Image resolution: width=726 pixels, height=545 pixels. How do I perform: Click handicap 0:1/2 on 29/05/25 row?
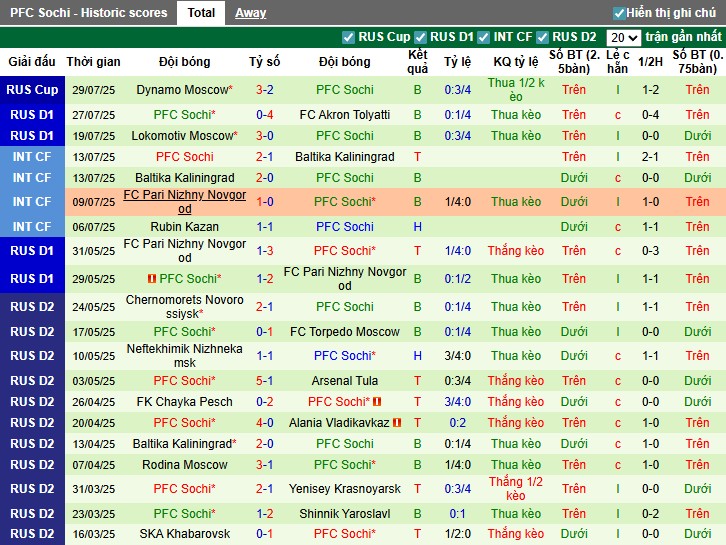[458, 279]
